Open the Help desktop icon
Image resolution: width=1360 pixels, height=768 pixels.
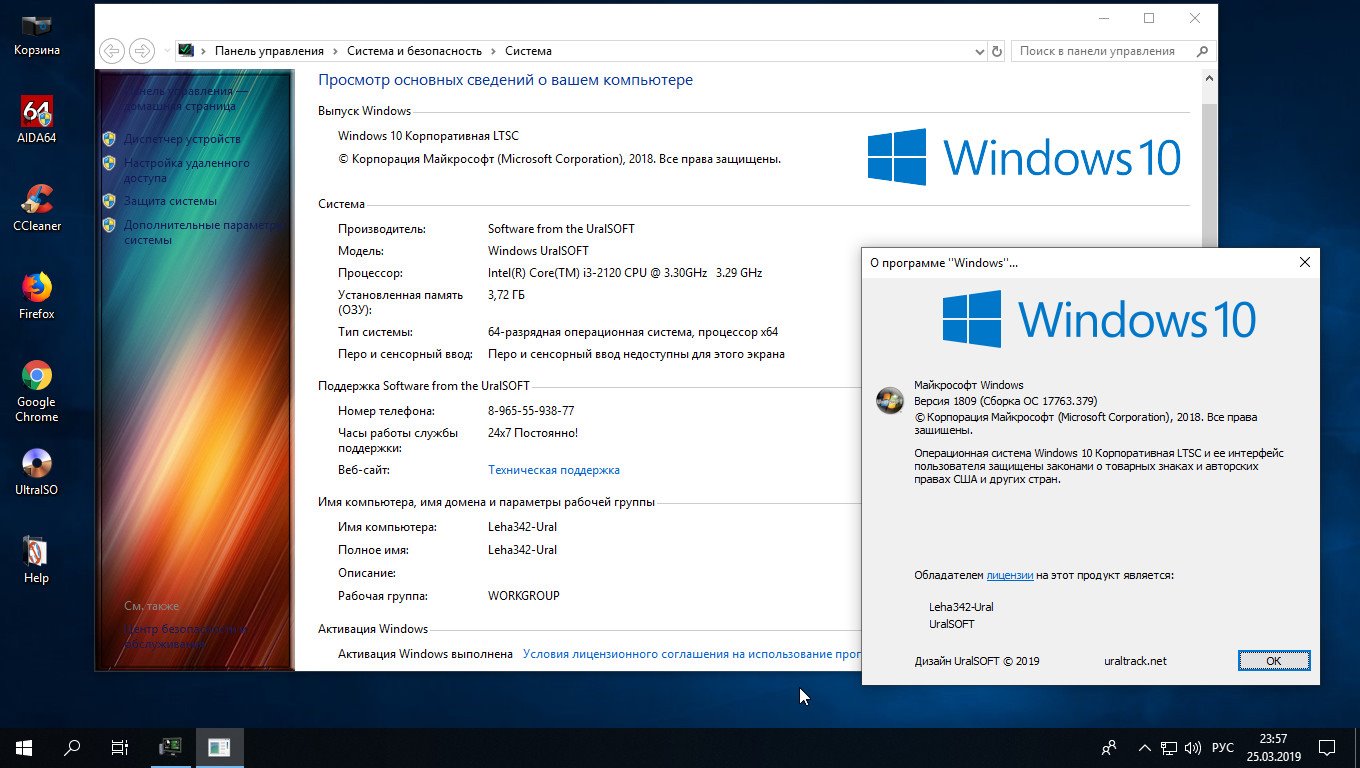click(x=36, y=561)
